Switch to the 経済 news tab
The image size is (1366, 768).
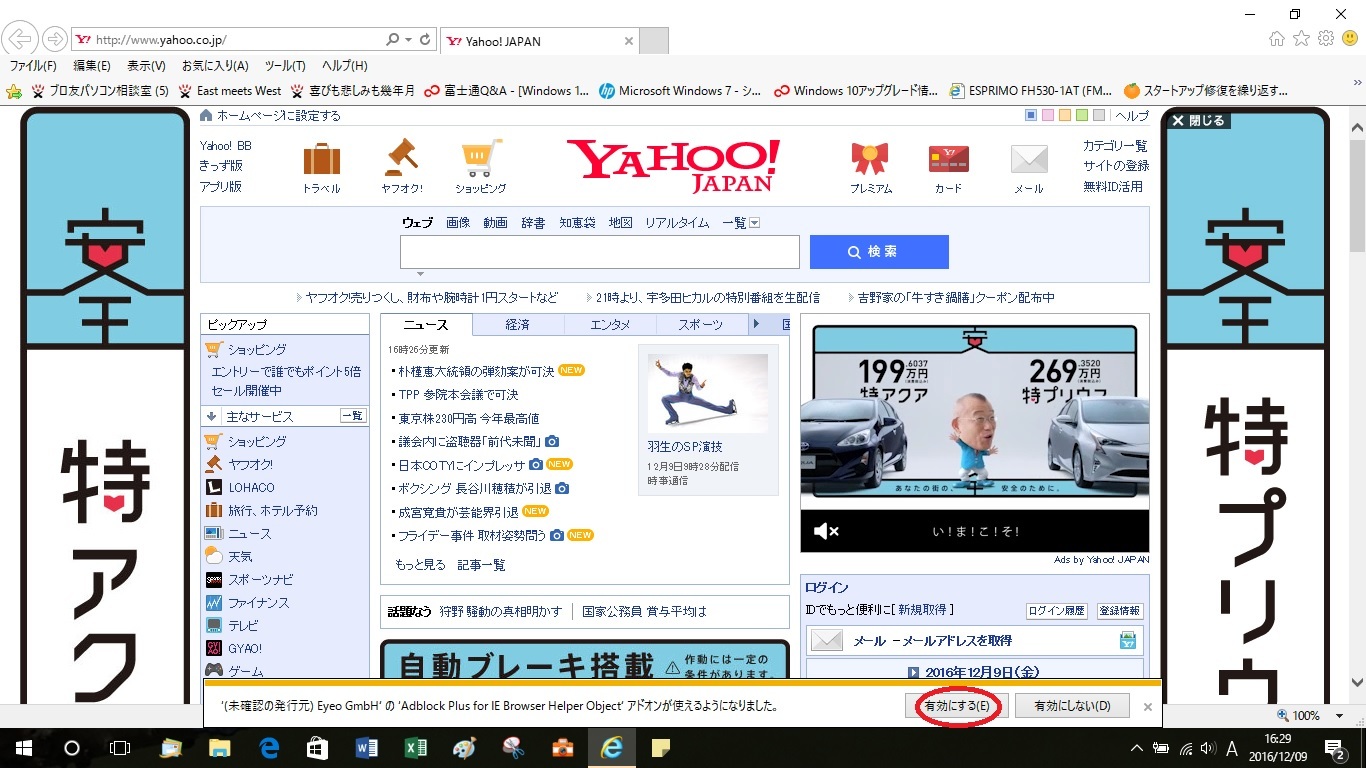tap(518, 324)
